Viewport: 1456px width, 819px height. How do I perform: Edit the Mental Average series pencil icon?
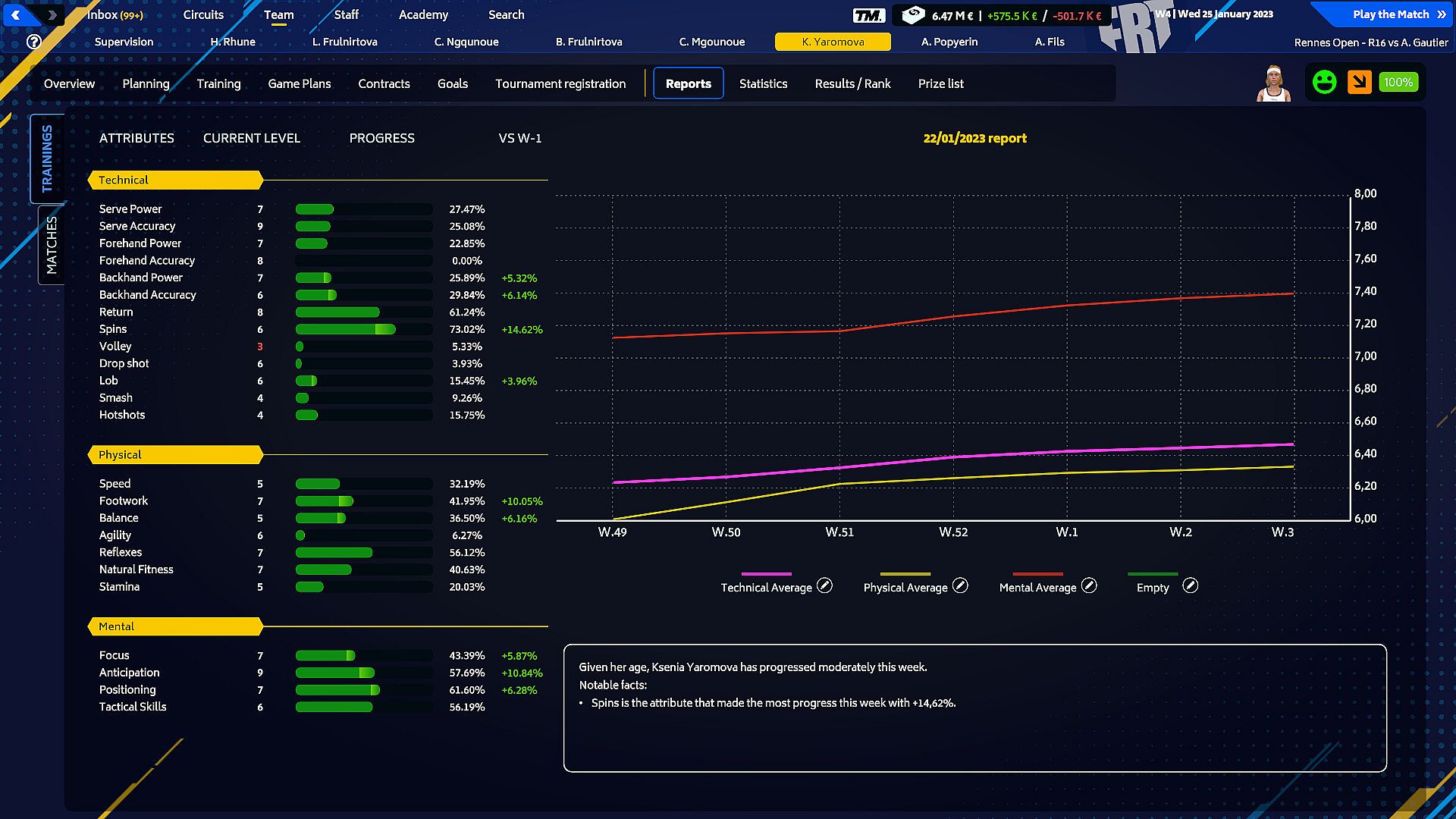click(1089, 586)
